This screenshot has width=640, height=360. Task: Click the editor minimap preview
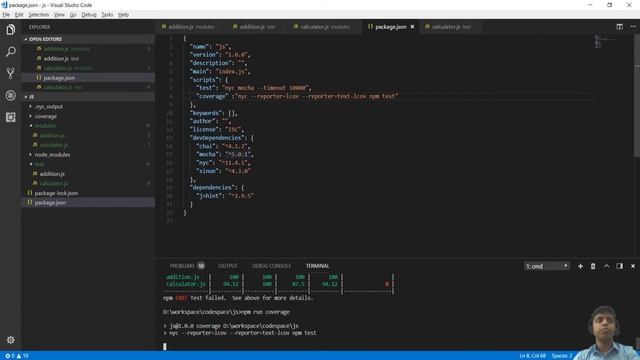606,41
